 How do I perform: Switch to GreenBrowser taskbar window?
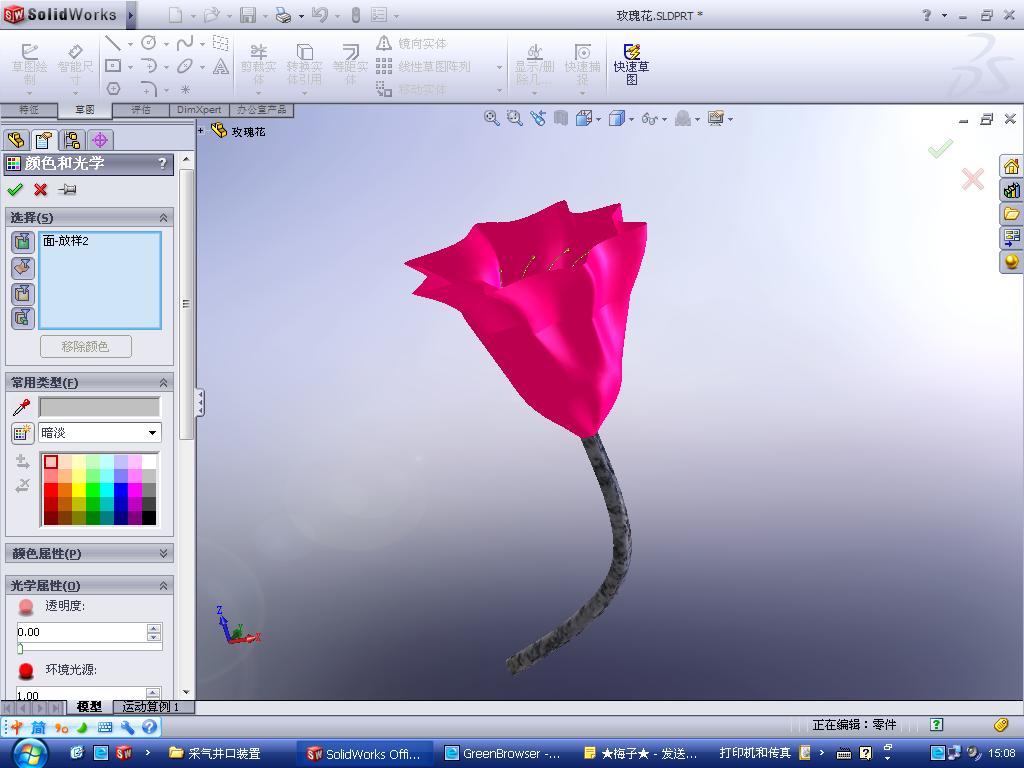pos(502,753)
